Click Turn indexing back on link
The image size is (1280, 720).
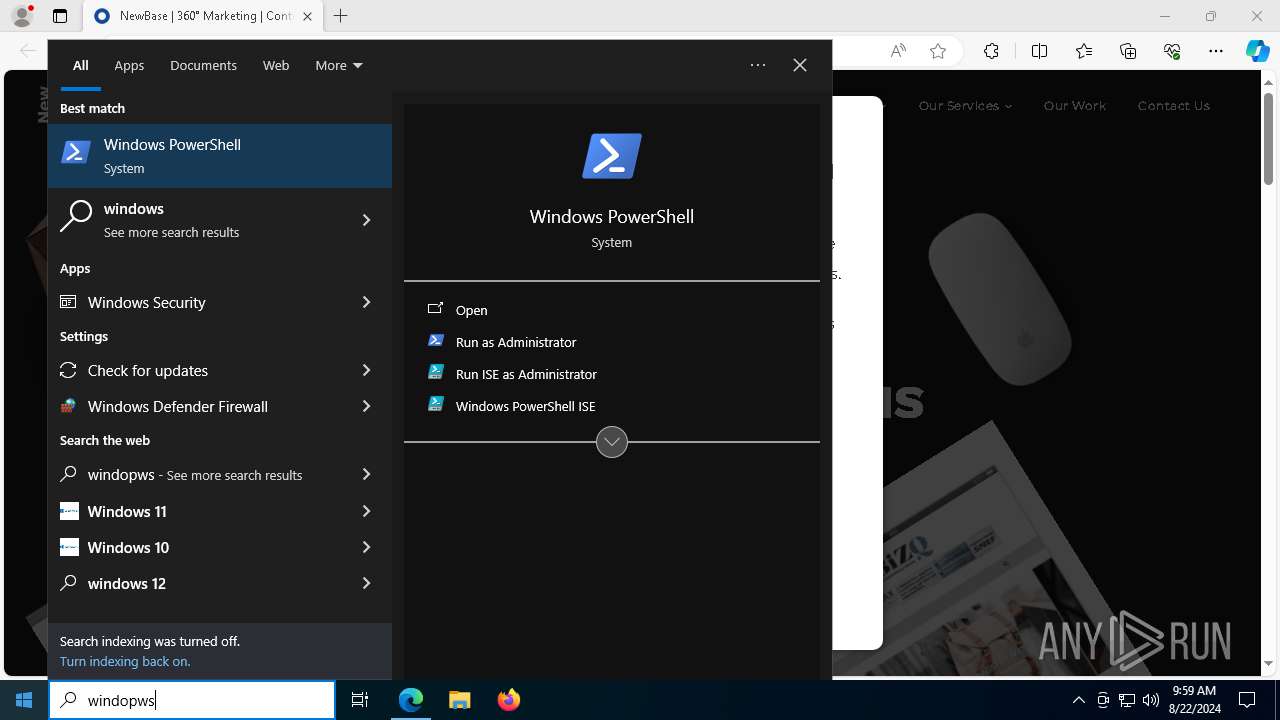125,661
